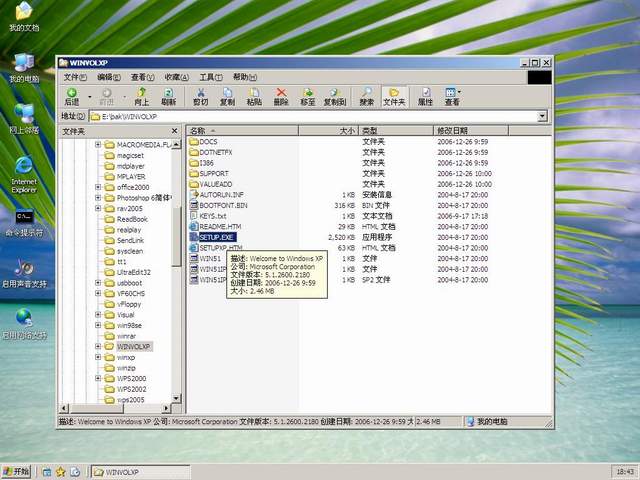
Task: Click the 删除 (Delete) red X icon
Action: pos(281,94)
